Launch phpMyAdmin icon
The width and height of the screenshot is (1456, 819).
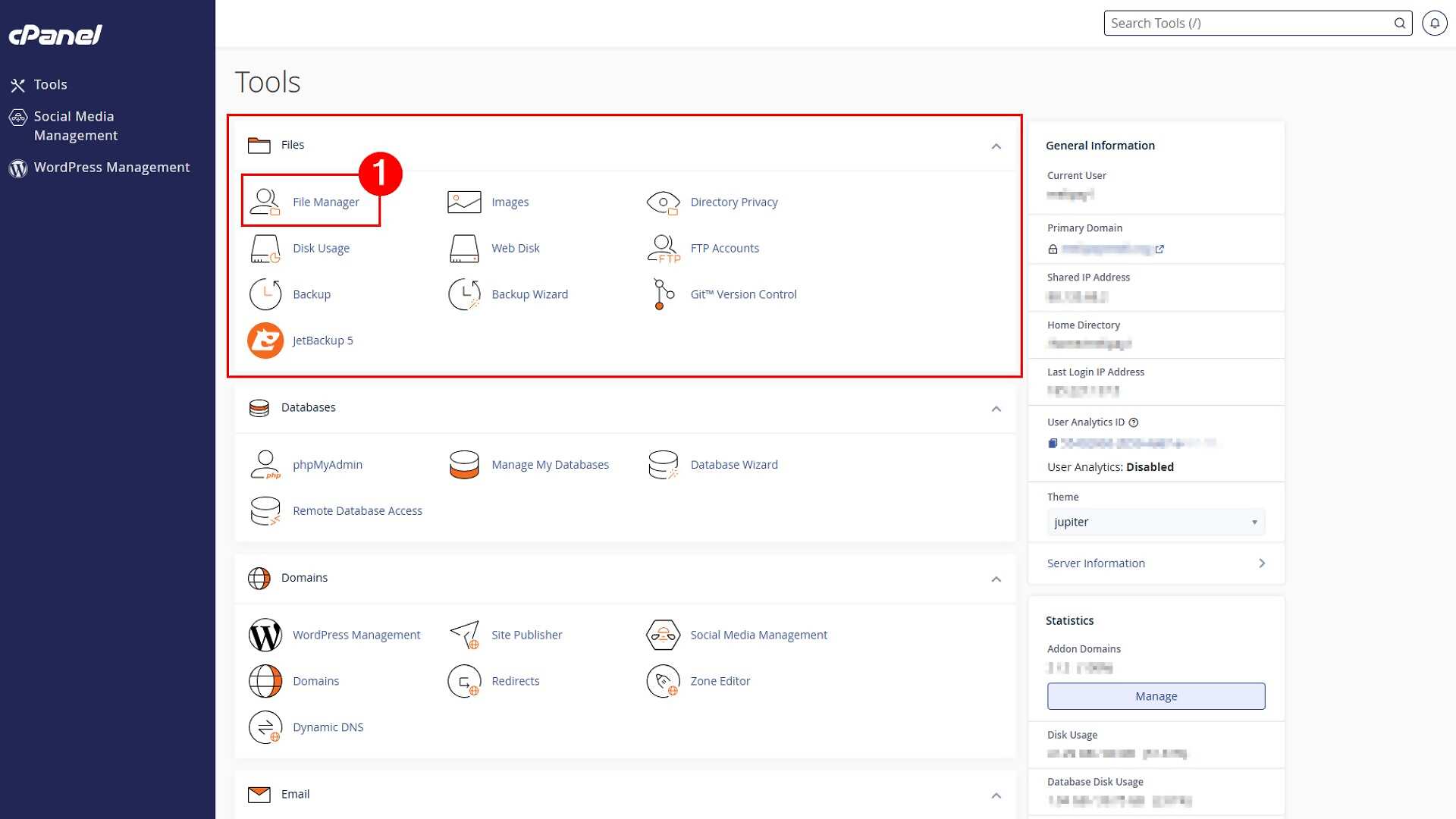[x=265, y=465]
